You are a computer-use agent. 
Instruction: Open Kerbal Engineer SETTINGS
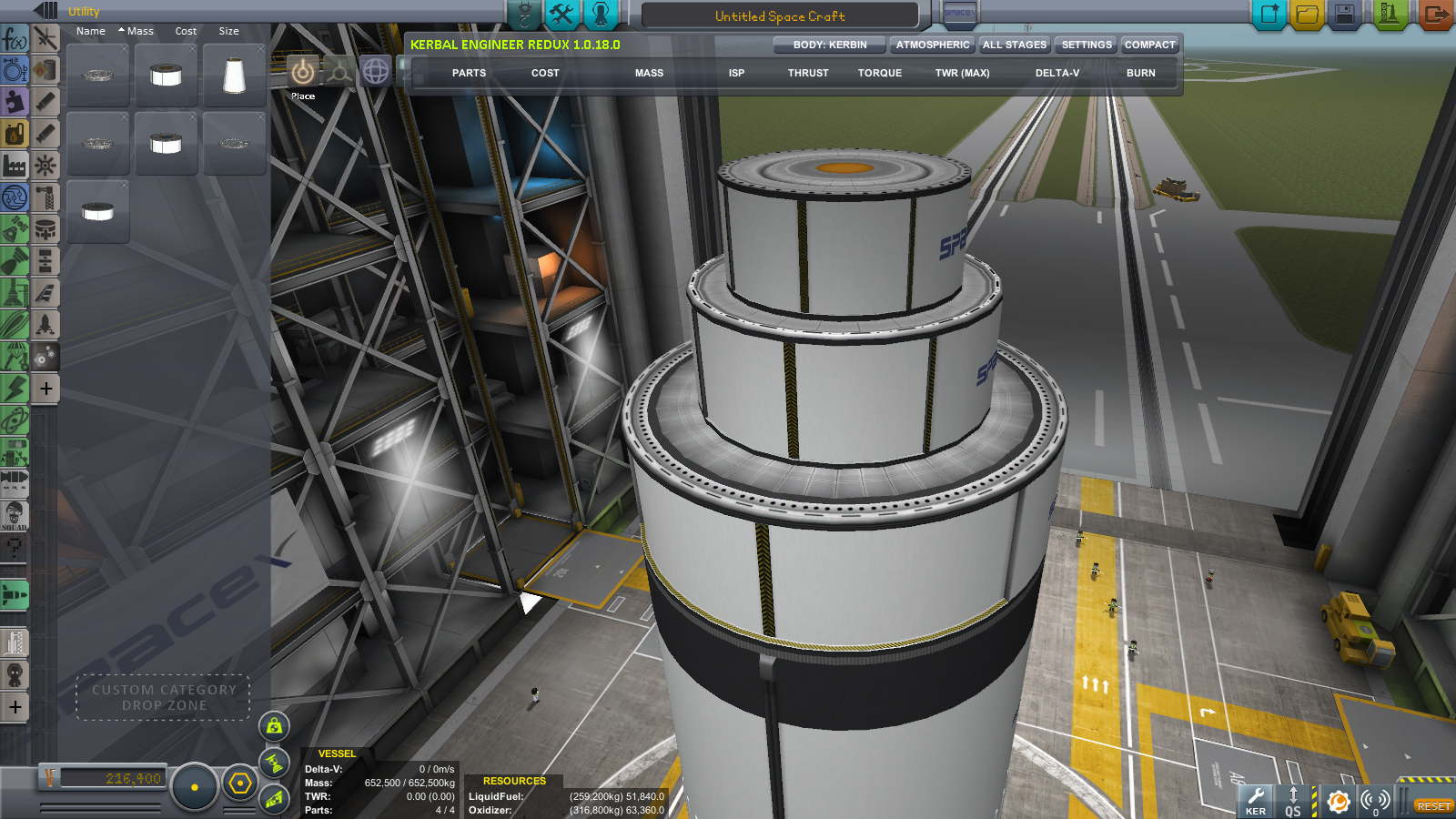coord(1087,45)
